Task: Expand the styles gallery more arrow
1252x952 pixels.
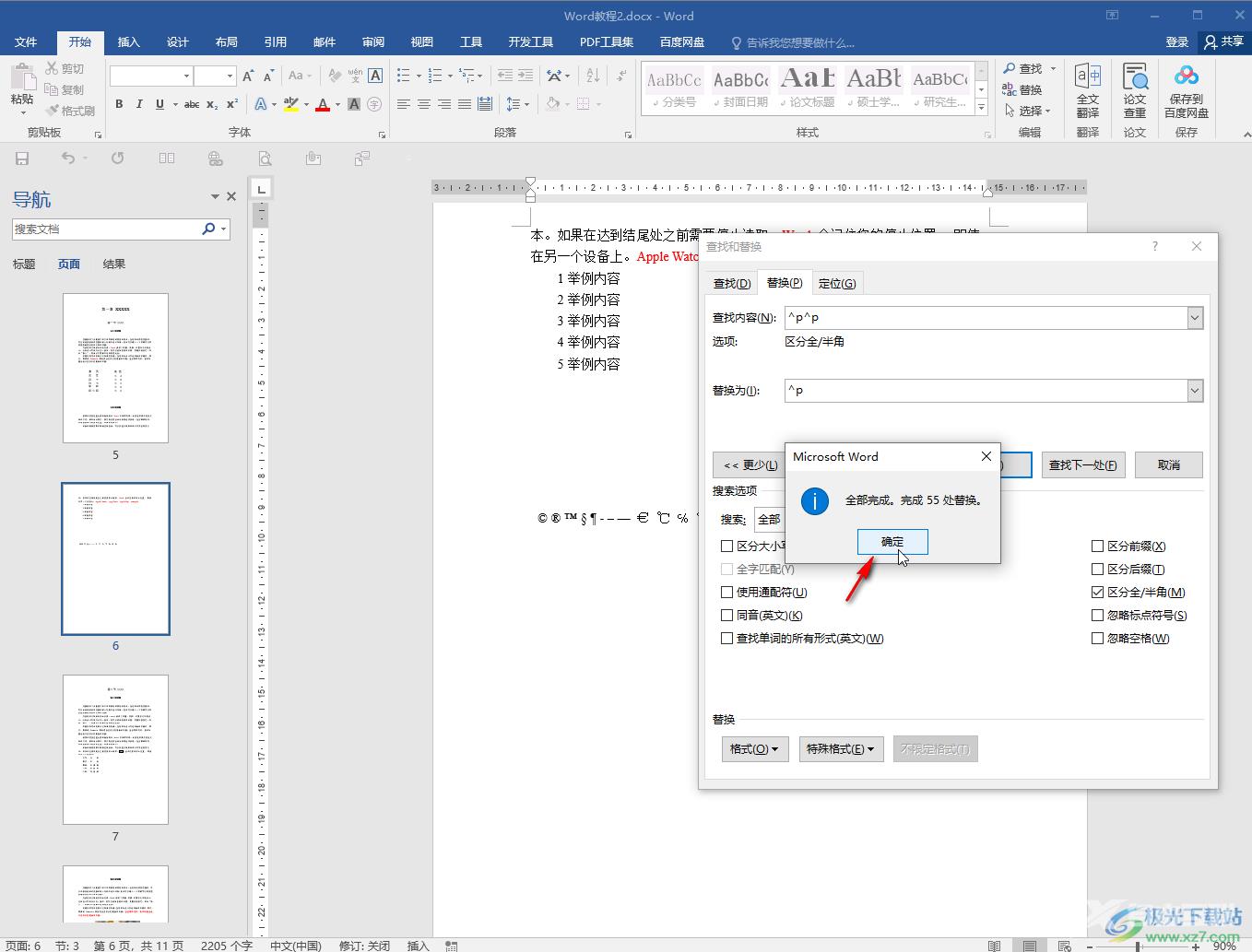Action: (x=982, y=109)
